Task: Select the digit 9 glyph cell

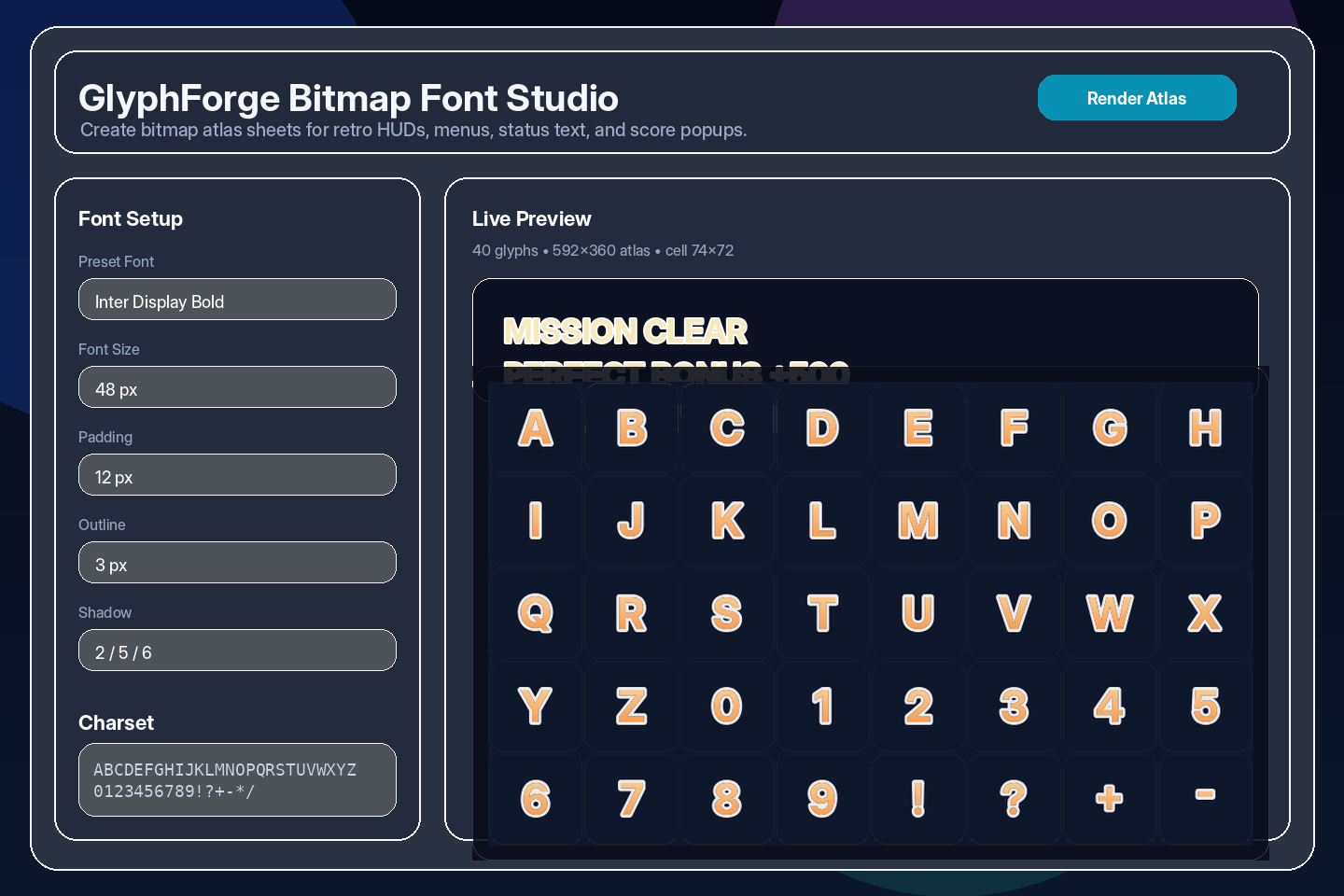Action: tap(823, 799)
